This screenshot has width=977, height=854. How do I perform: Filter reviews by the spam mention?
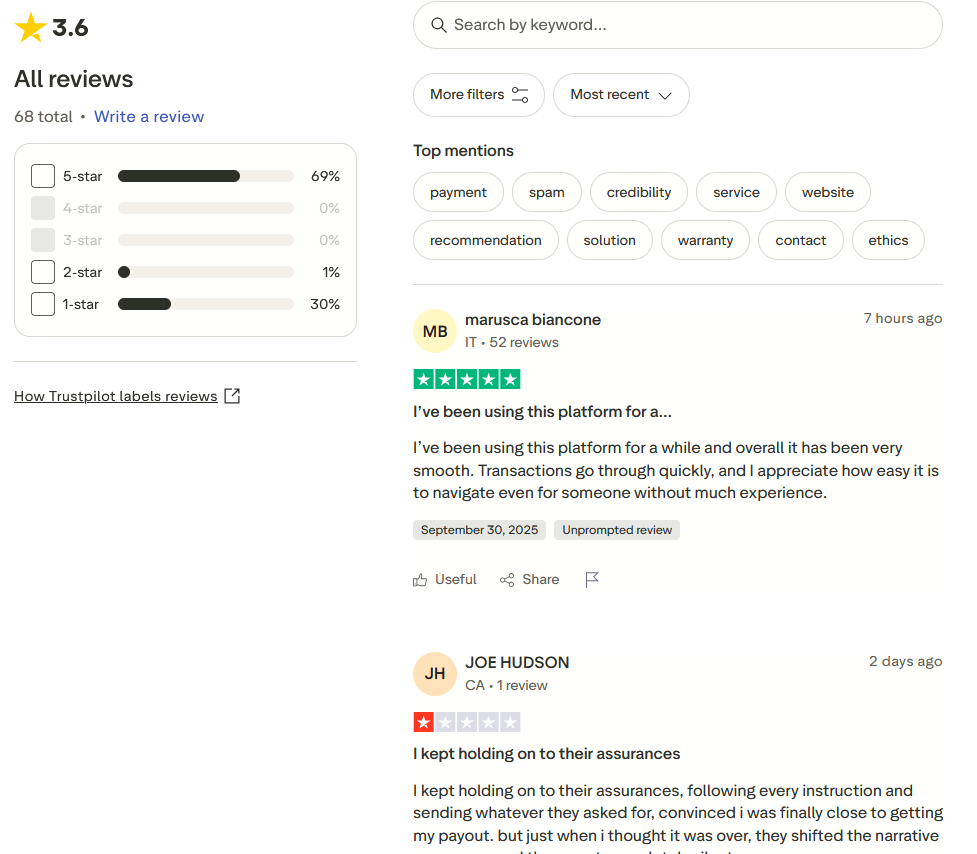pyautogui.click(x=547, y=192)
